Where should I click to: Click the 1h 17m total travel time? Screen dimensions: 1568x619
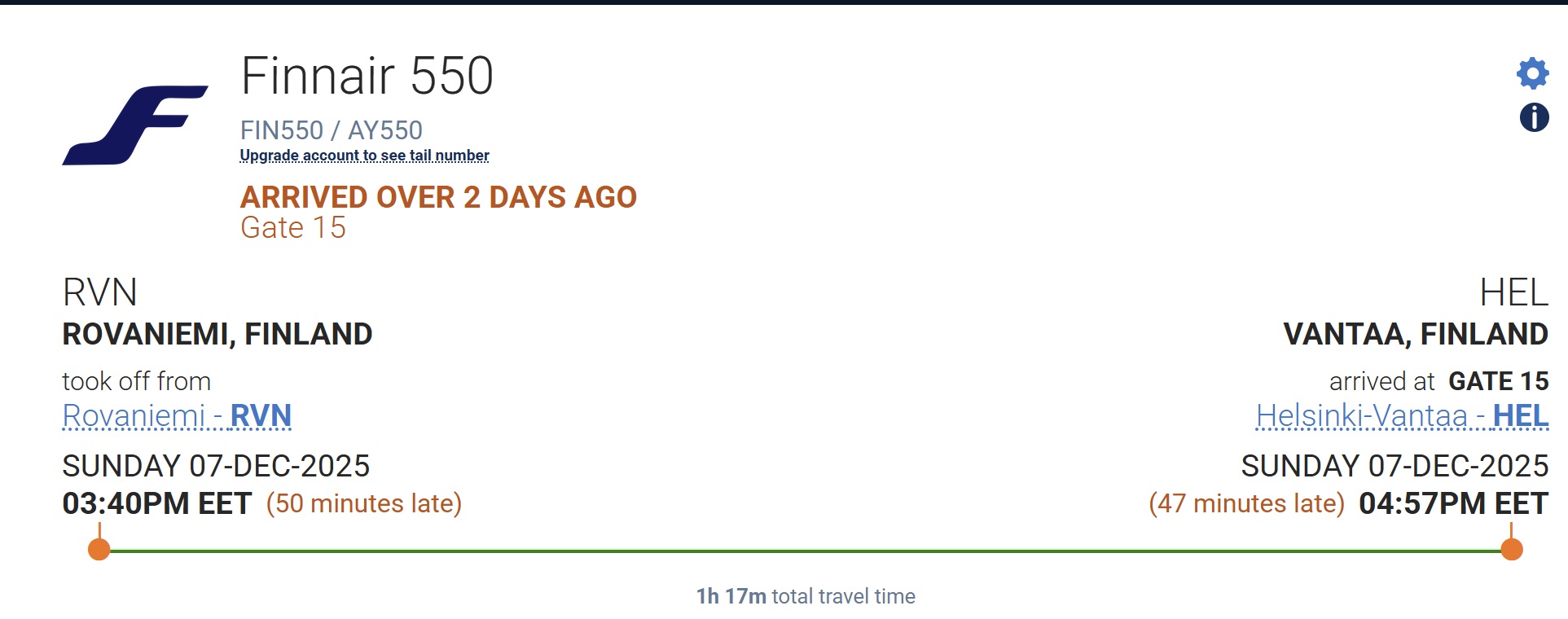point(805,596)
